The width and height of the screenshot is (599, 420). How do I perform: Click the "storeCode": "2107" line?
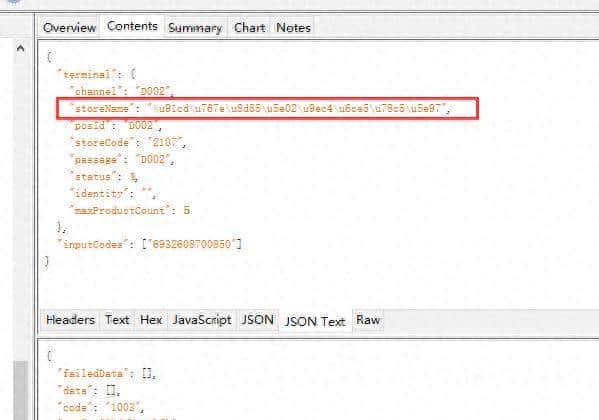click(128, 143)
